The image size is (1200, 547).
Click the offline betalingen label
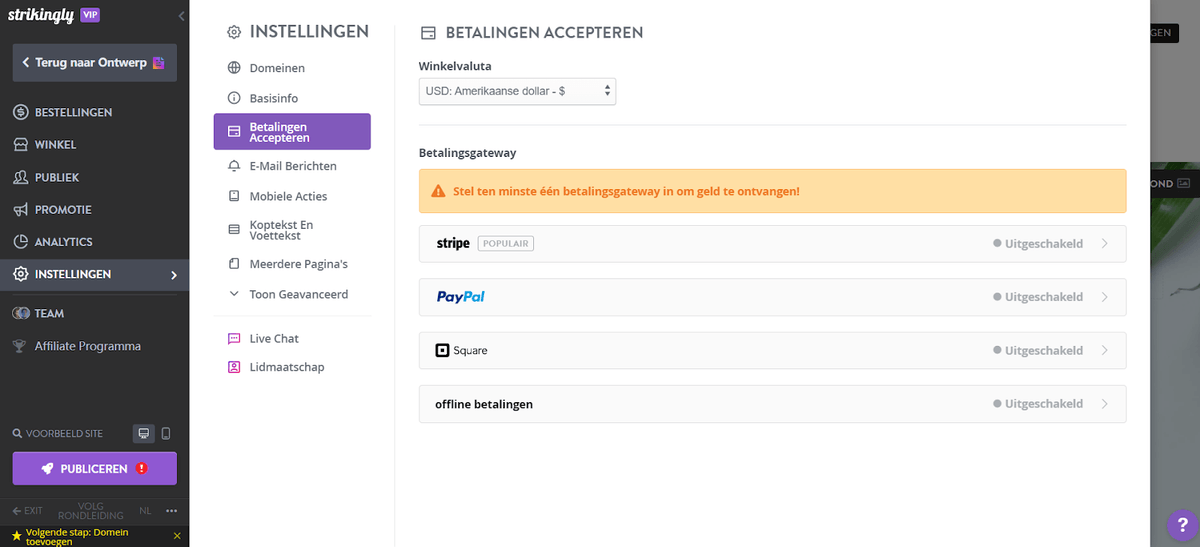pyautogui.click(x=484, y=404)
